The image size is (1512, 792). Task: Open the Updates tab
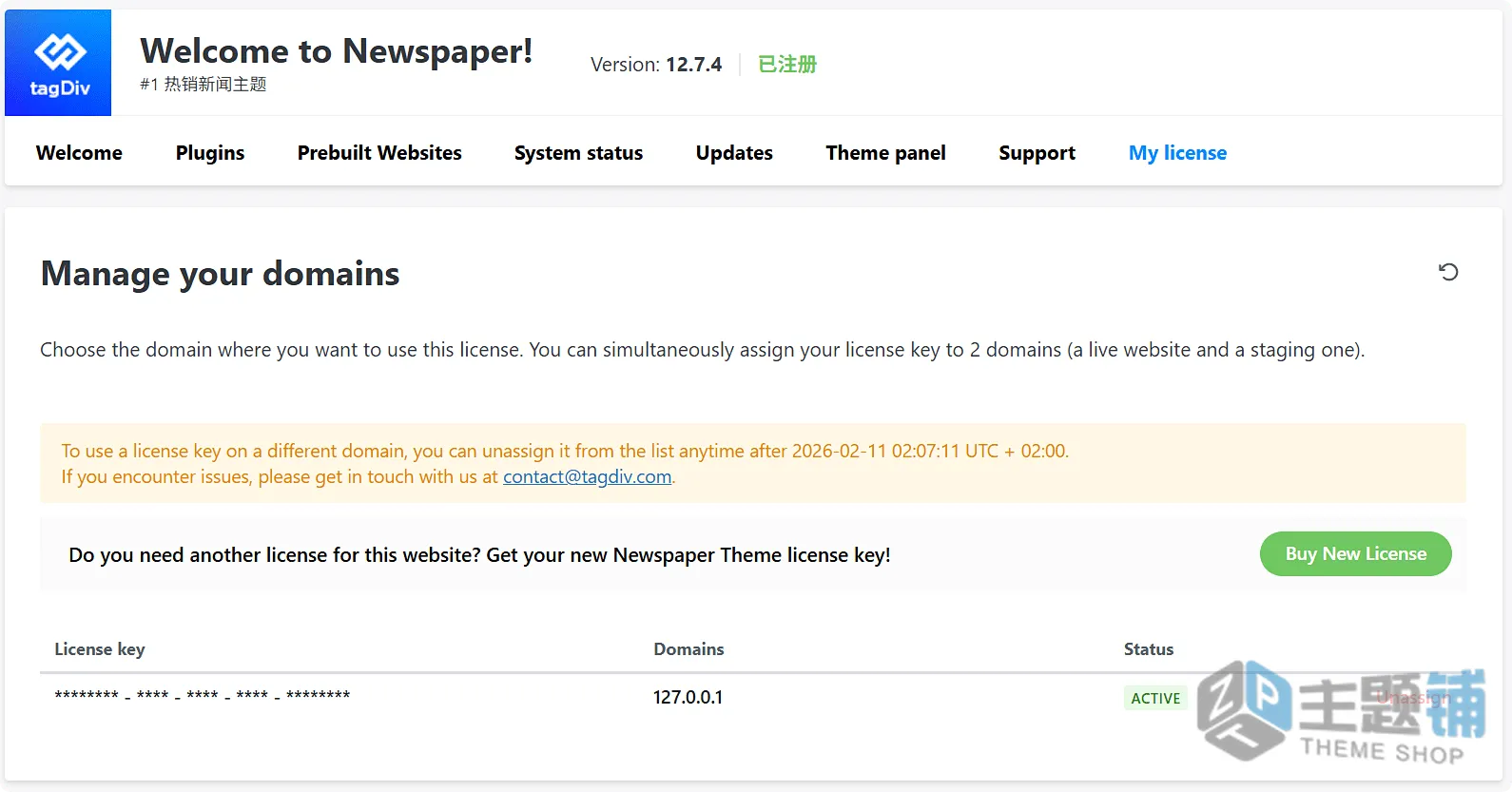[x=734, y=153]
